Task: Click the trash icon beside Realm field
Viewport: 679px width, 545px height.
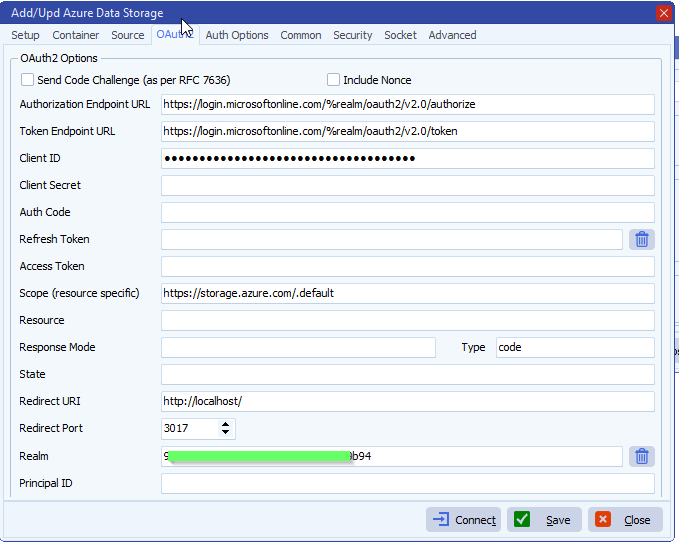Action: click(641, 456)
